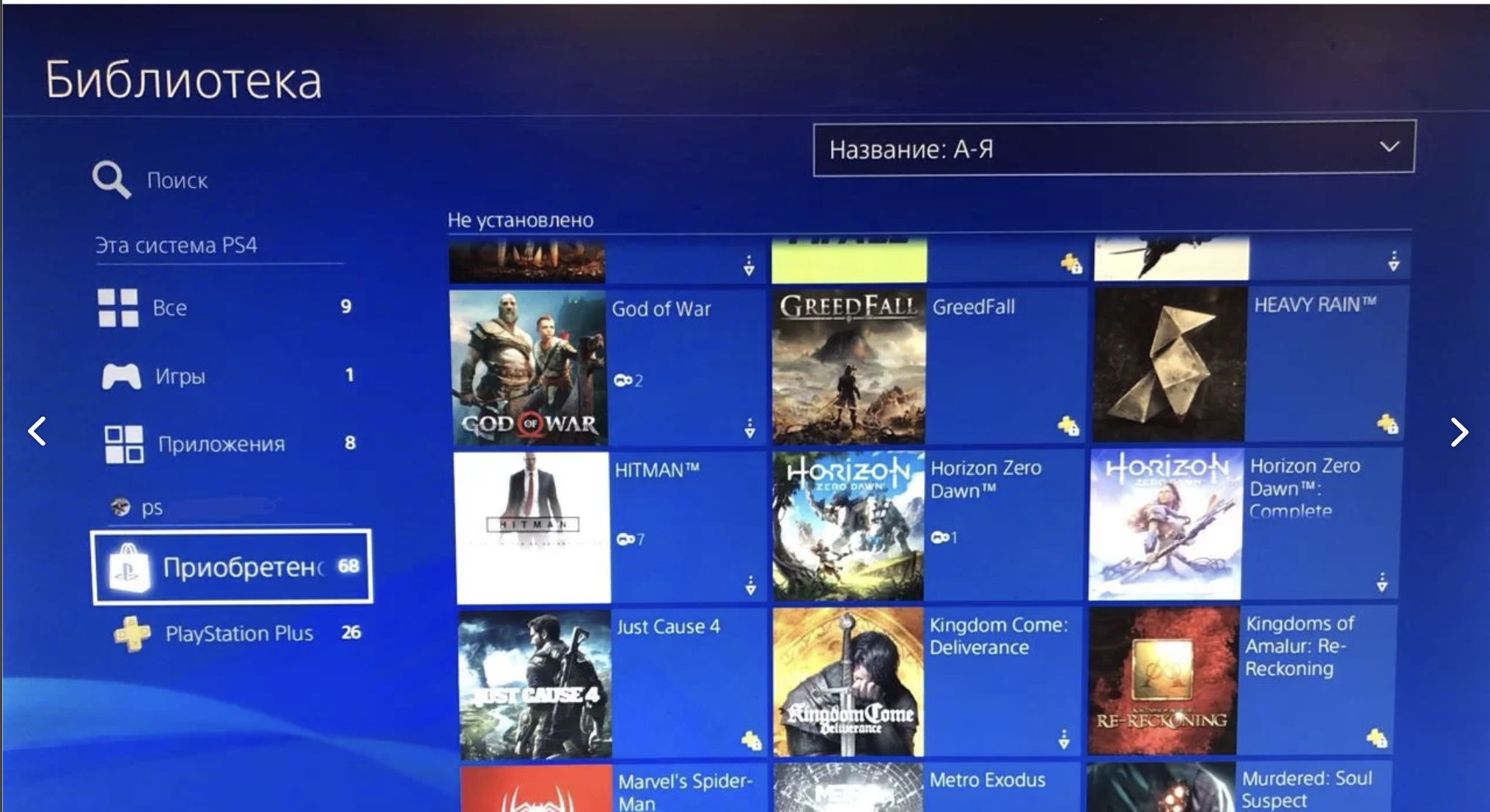Click the HITMAN™ title text
Screen dimensions: 1490x812
pyautogui.click(x=657, y=470)
